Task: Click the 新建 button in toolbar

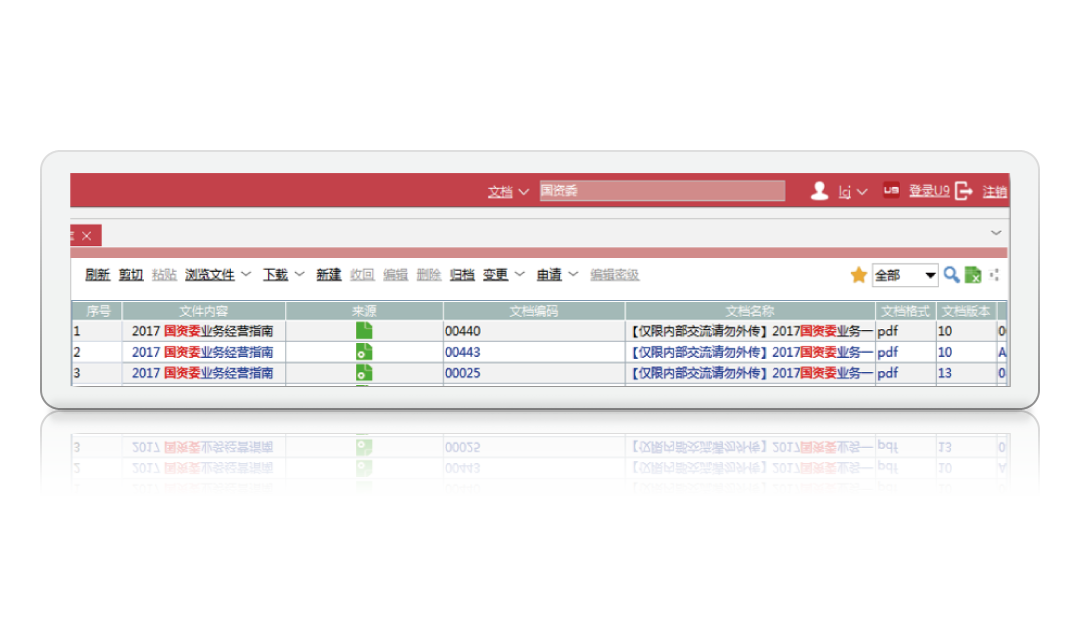Action: coord(329,275)
